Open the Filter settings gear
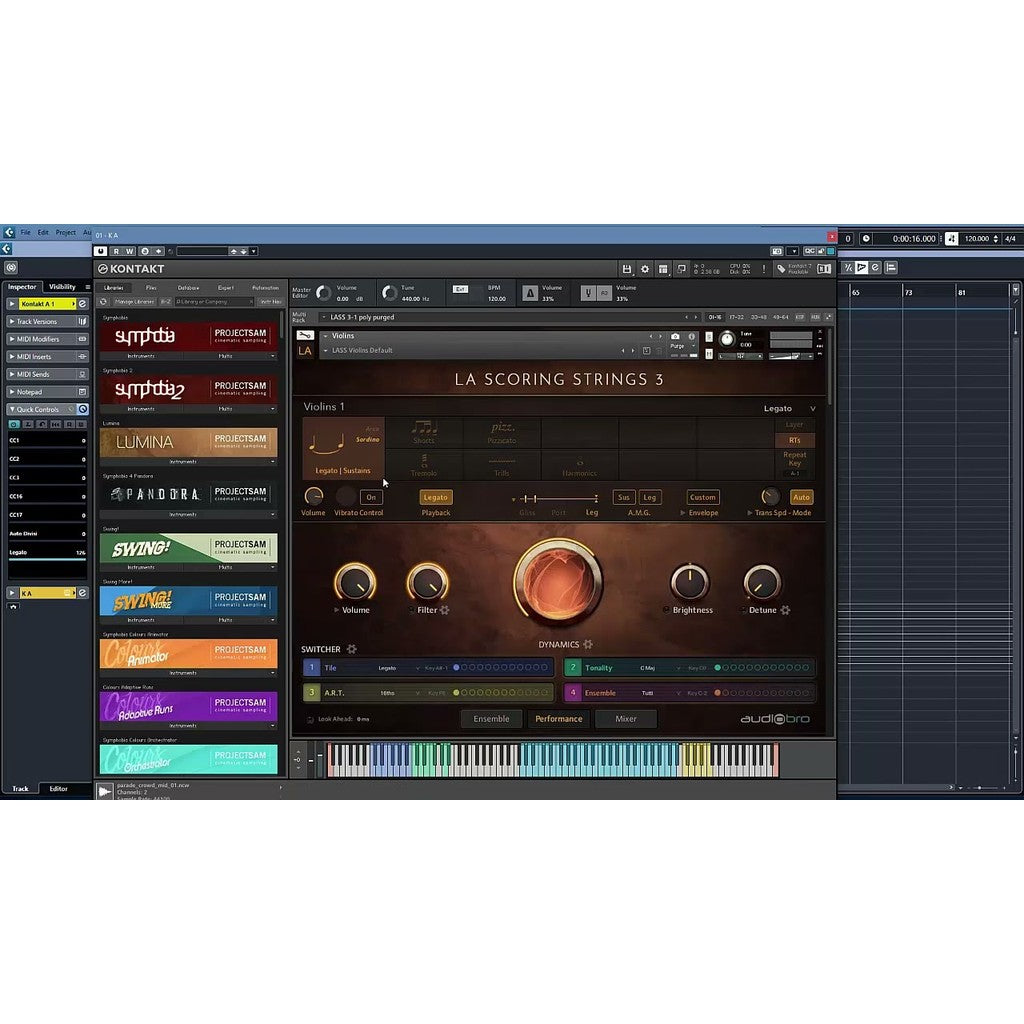The image size is (1024, 1024). pos(445,610)
